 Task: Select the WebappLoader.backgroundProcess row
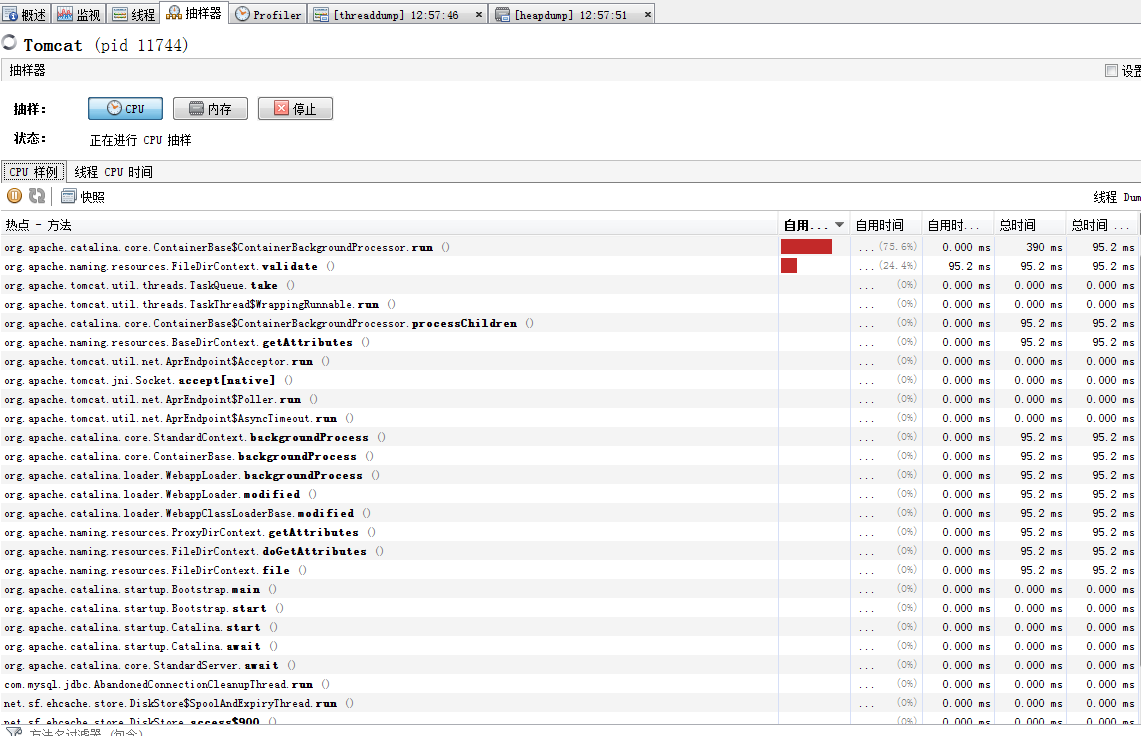(x=570, y=475)
